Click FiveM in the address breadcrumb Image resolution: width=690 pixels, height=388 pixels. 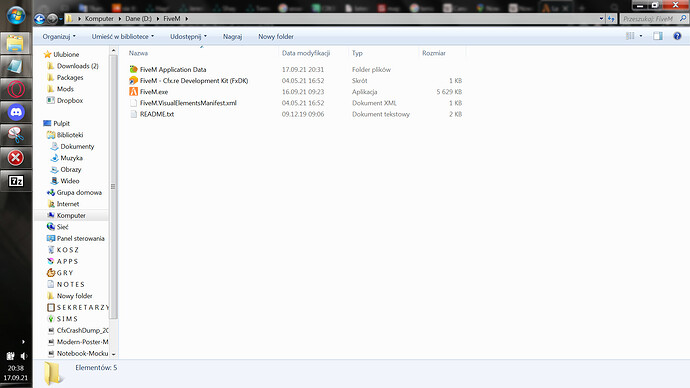pos(172,18)
